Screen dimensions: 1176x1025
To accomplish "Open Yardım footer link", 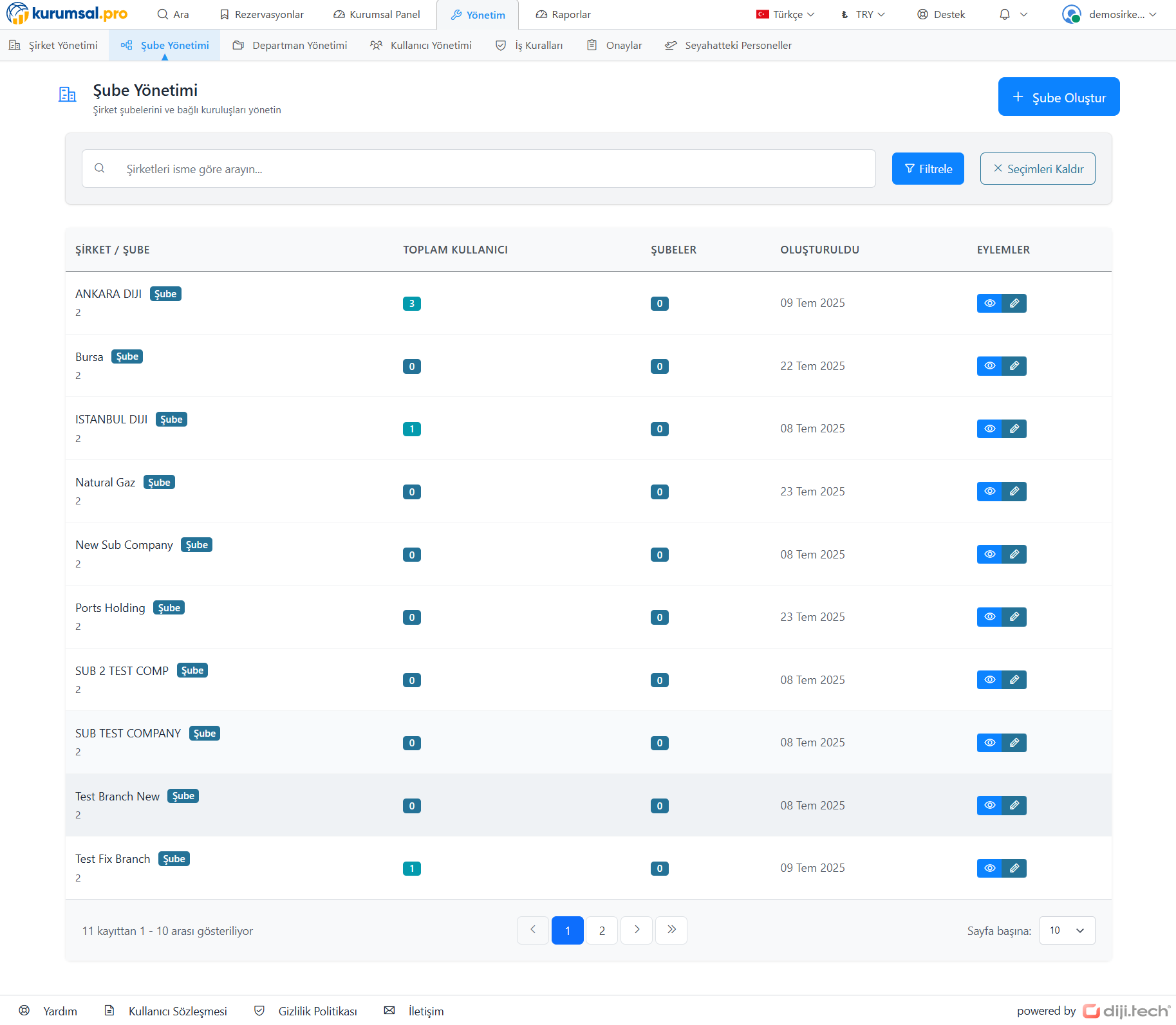I will coord(48,1011).
